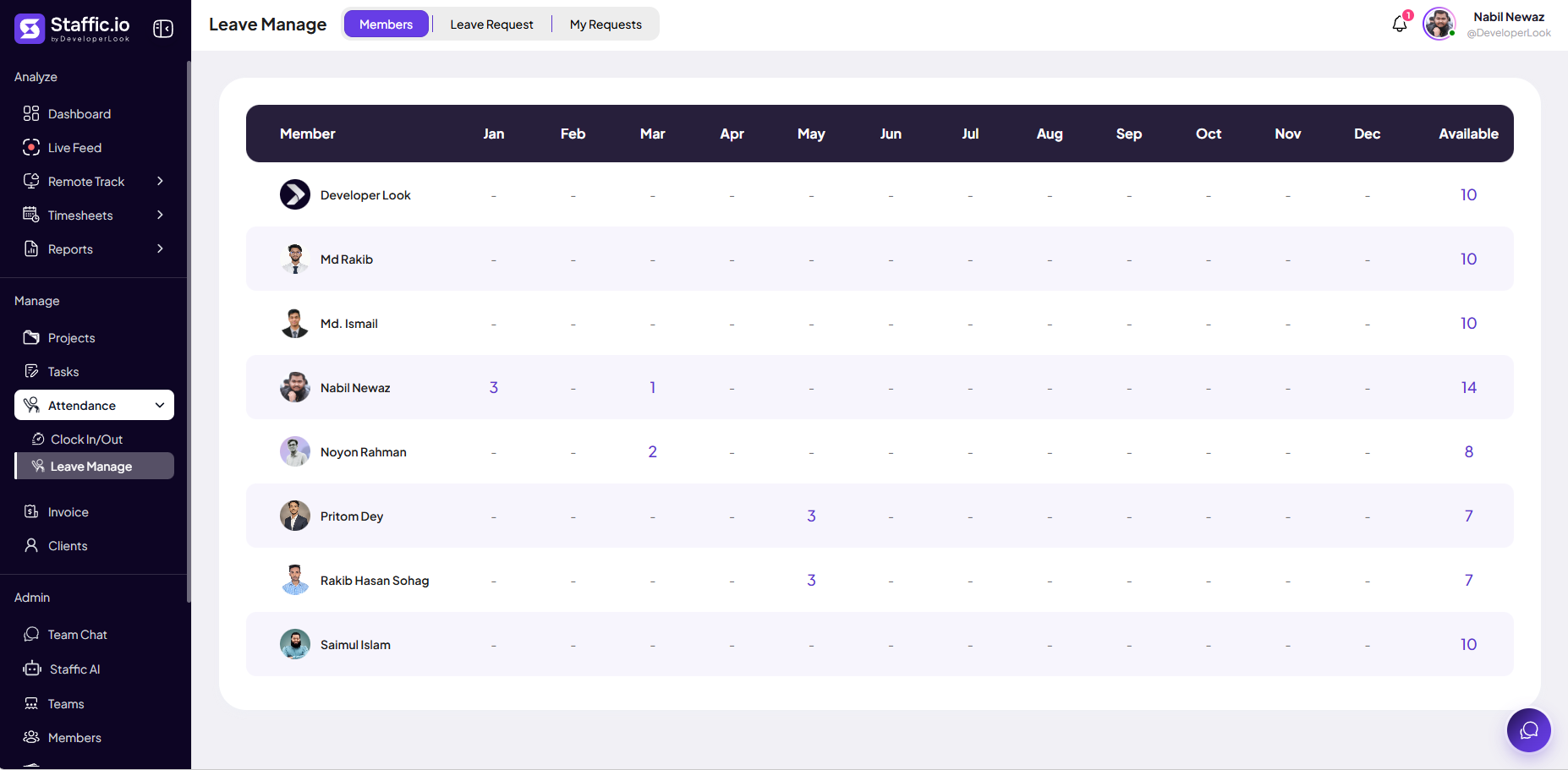Click the Members group icon in the sidebar
1568x770 pixels.
point(31,737)
